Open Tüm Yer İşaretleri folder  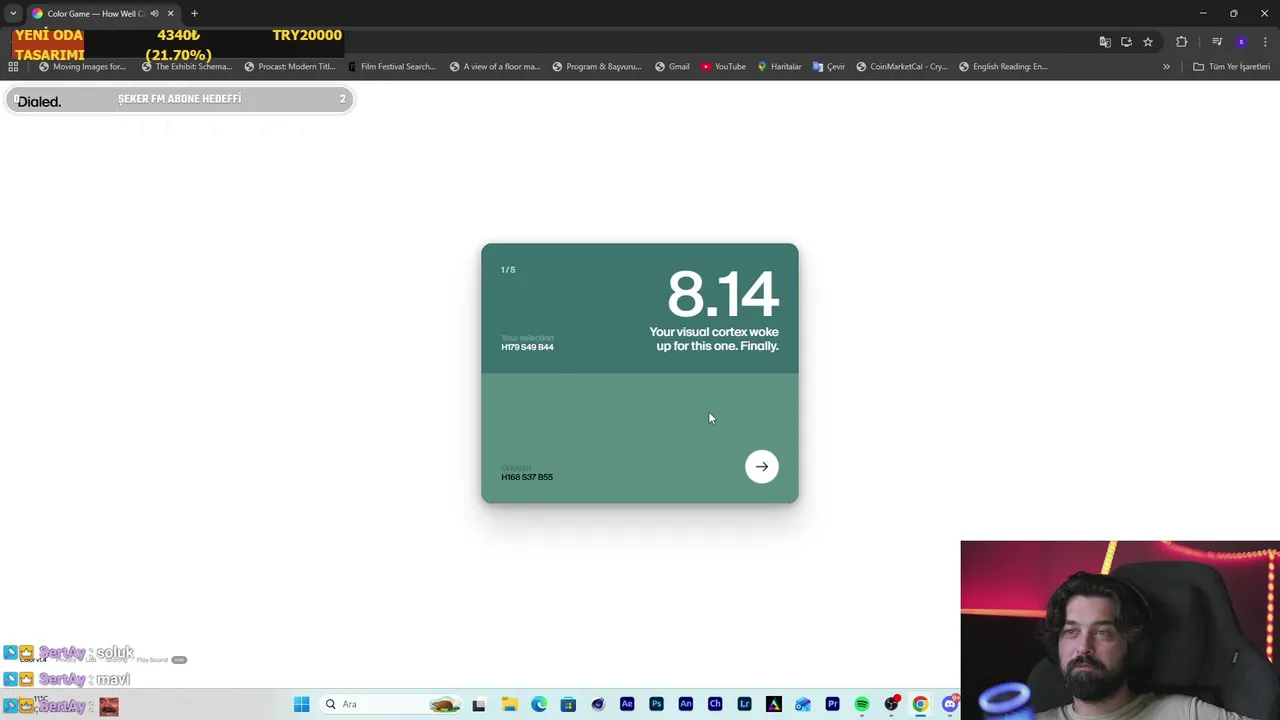pos(1231,67)
